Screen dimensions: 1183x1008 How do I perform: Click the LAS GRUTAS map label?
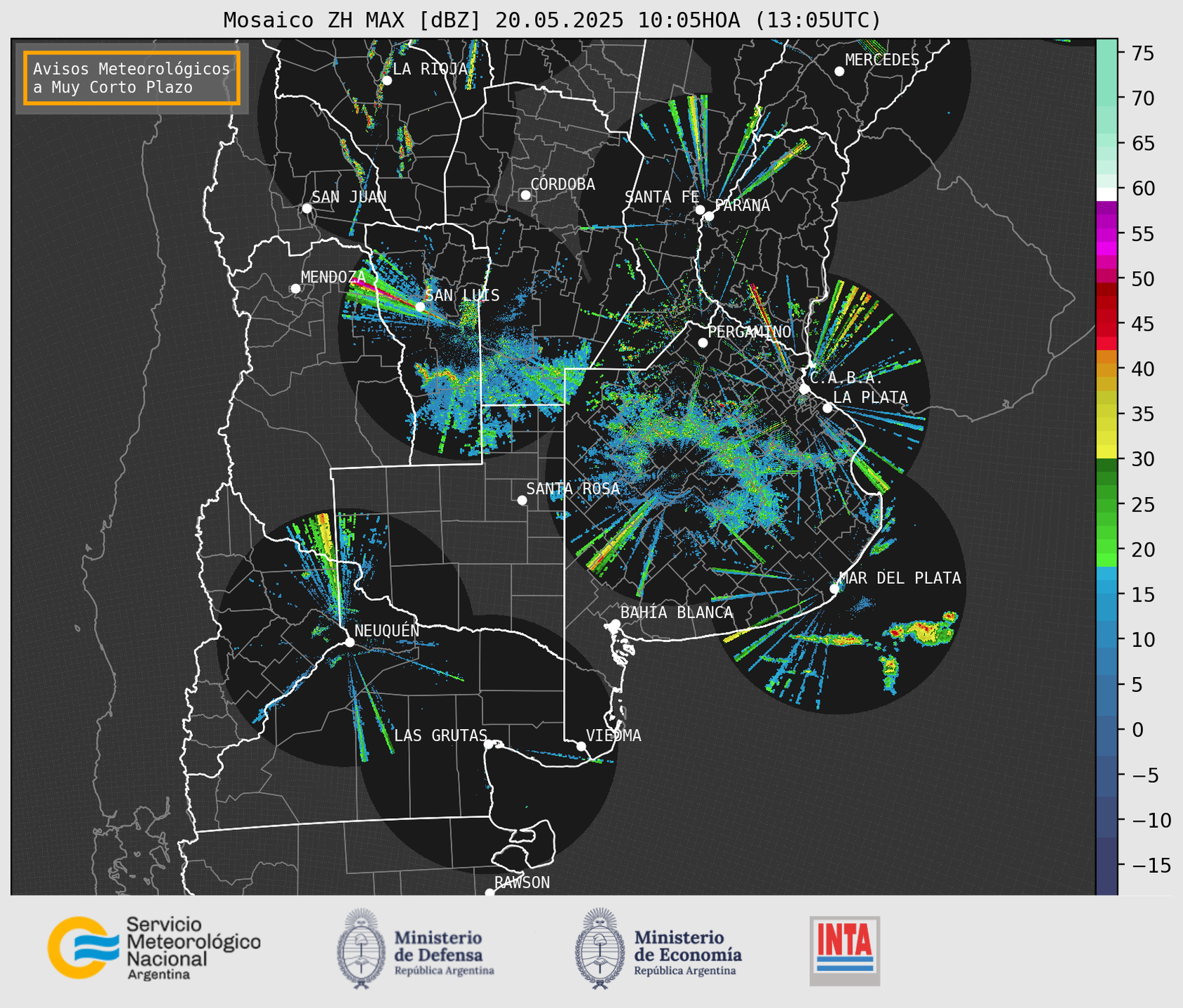(x=440, y=735)
